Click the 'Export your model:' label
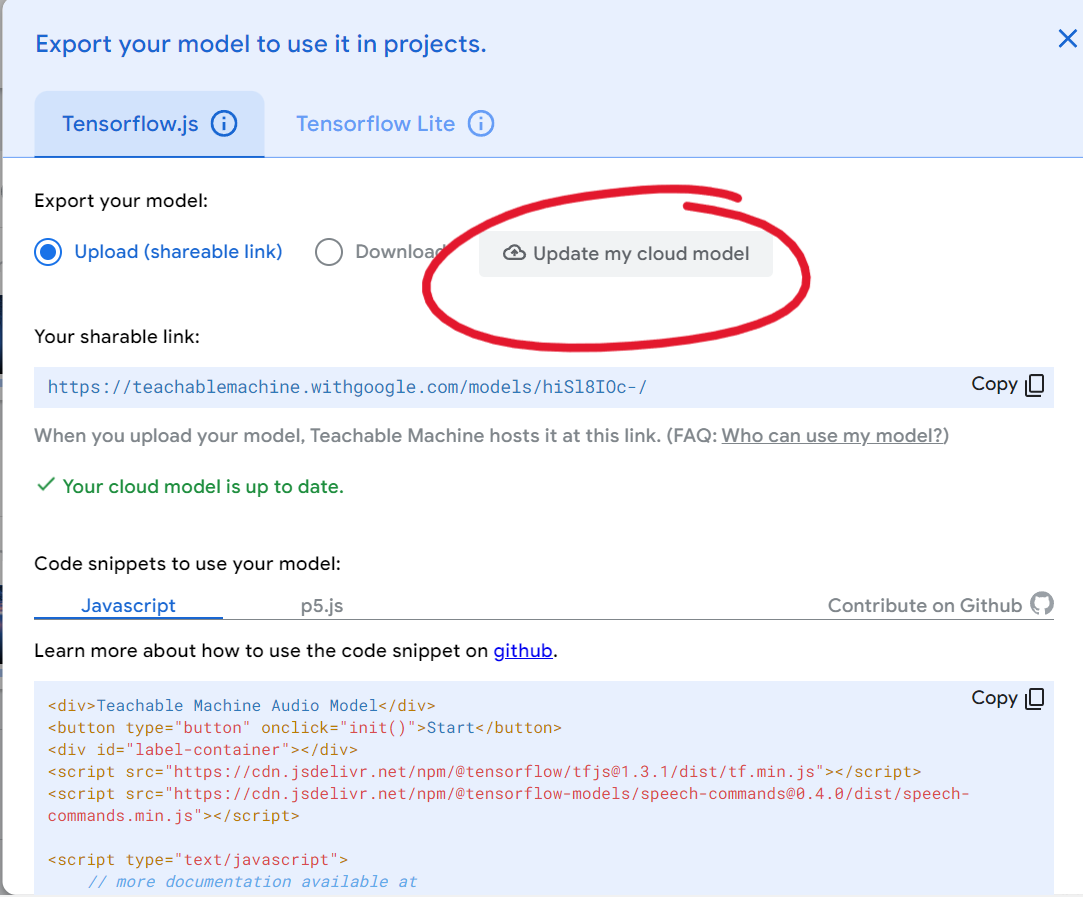 tap(121, 201)
